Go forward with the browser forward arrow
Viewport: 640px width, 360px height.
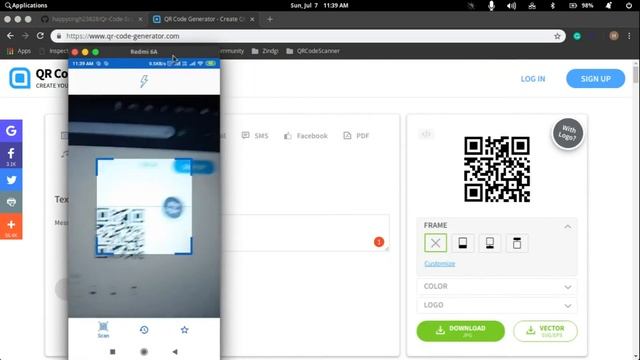click(x=25, y=36)
